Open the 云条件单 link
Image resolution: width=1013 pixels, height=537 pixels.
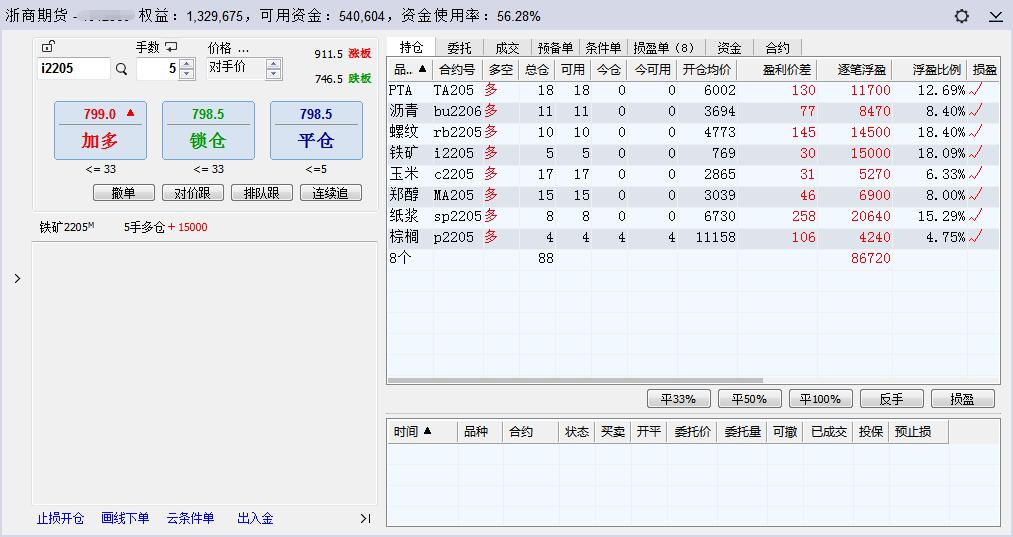click(190, 518)
